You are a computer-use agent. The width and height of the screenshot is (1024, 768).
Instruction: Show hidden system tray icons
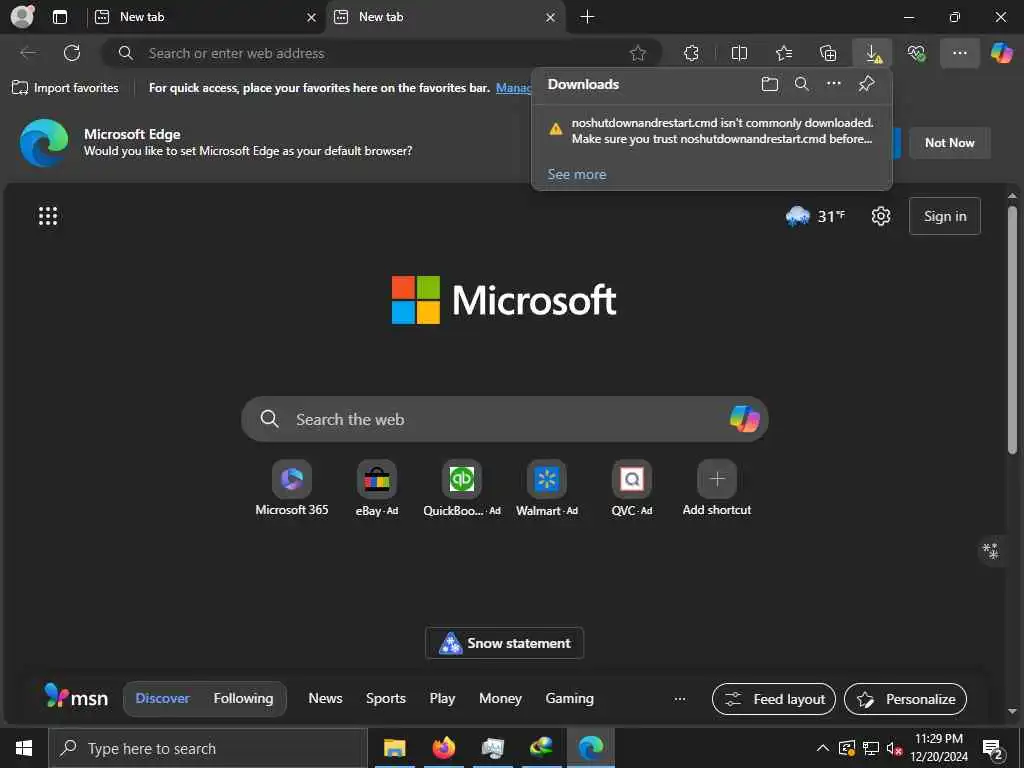(x=823, y=748)
